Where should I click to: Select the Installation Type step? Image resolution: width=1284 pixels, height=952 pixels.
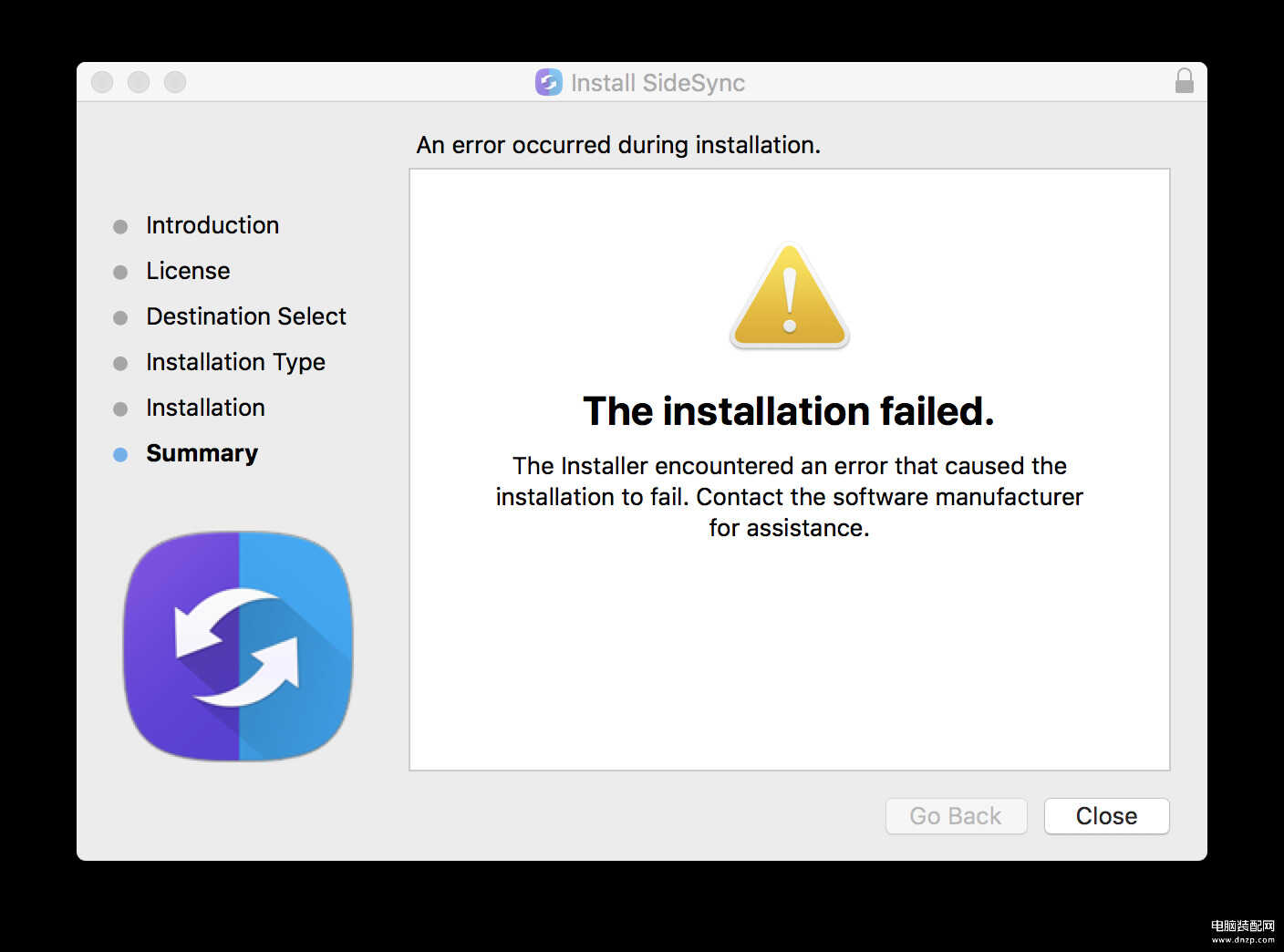[235, 362]
